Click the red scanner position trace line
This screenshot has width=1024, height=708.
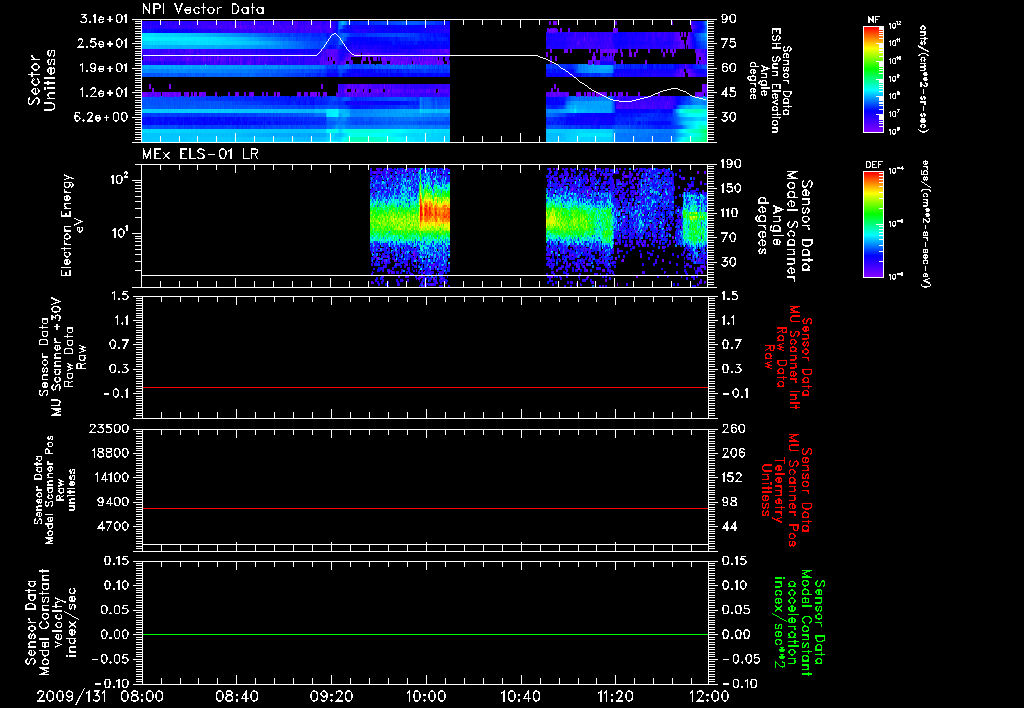point(424,508)
